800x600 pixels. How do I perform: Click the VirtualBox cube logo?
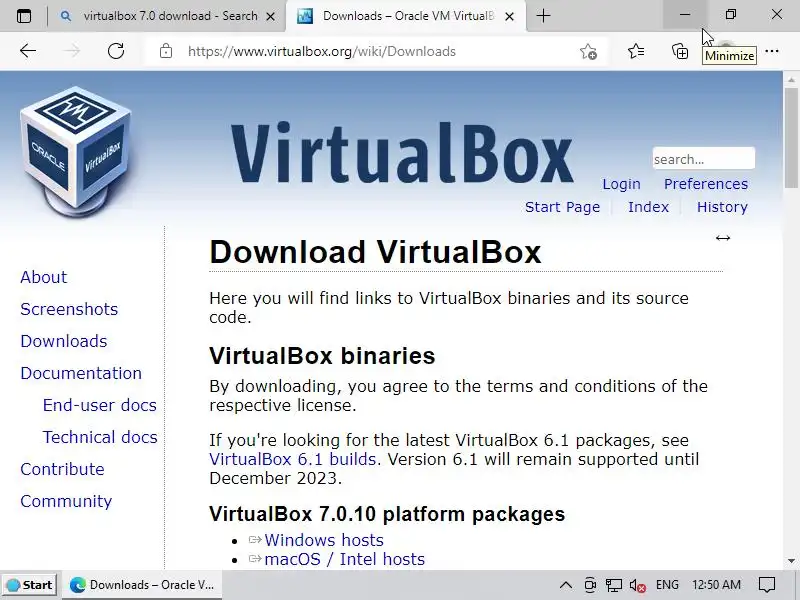click(x=76, y=152)
